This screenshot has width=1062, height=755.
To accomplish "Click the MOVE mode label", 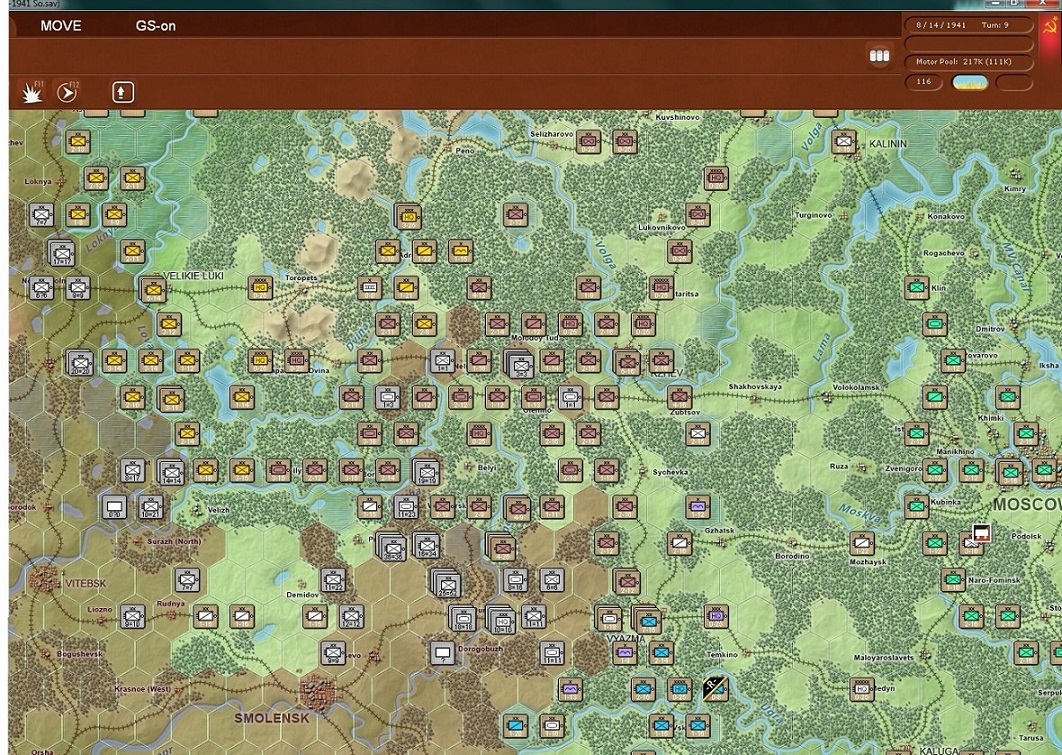I will [x=61, y=26].
